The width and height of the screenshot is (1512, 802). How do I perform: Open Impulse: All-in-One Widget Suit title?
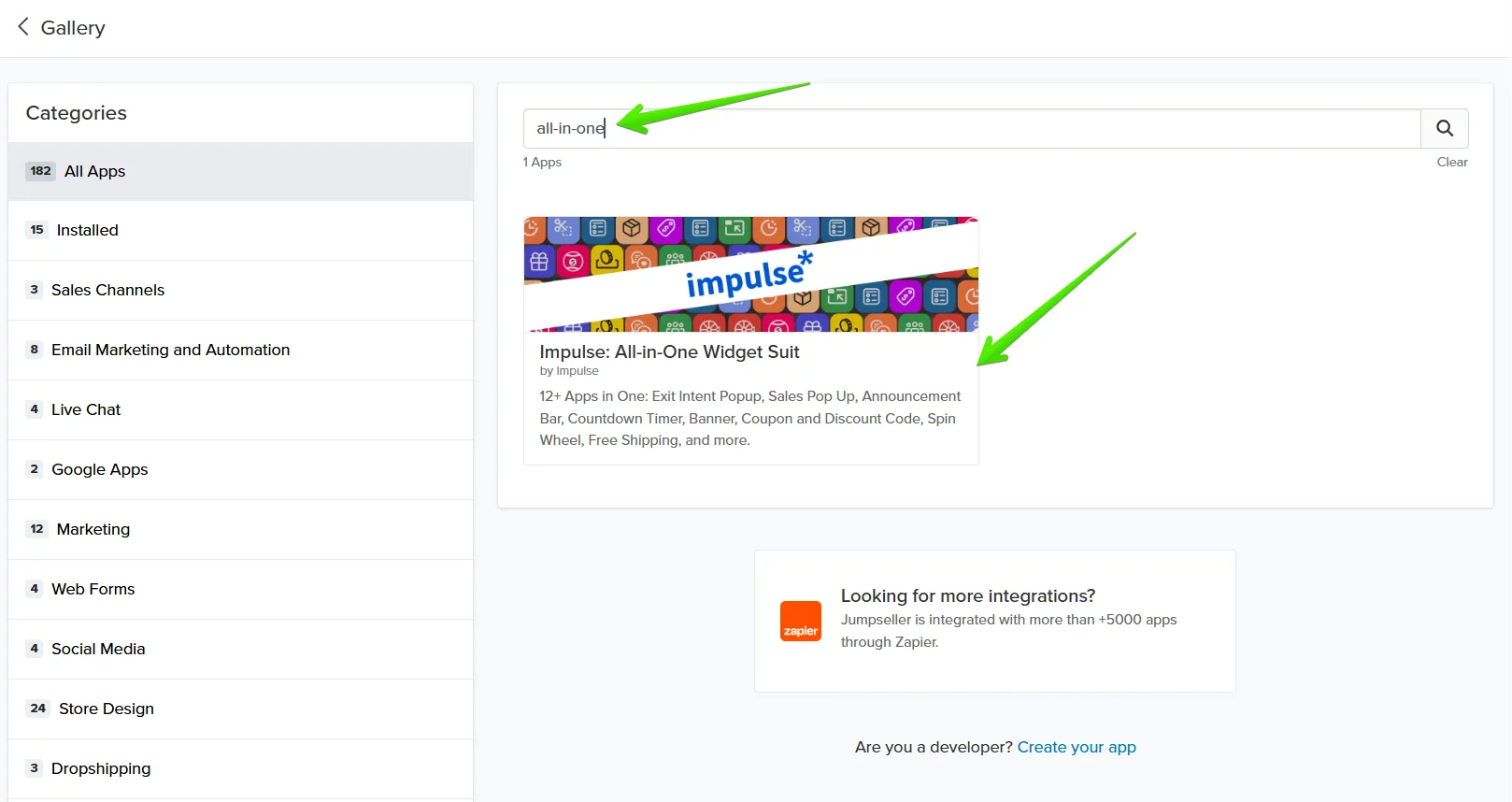coord(669,352)
